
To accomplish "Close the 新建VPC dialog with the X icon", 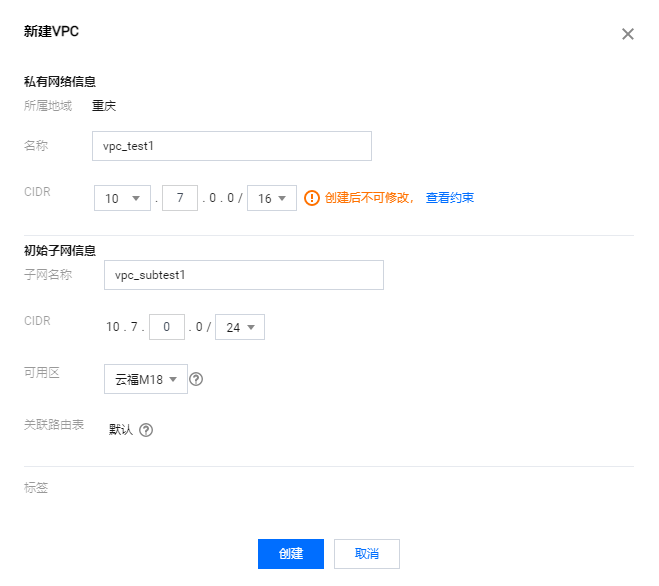I will pyautogui.click(x=628, y=34).
